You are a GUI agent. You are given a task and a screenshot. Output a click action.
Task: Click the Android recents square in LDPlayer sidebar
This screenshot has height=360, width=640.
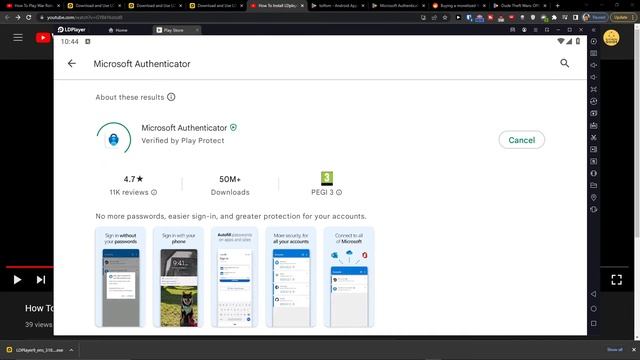point(594,324)
